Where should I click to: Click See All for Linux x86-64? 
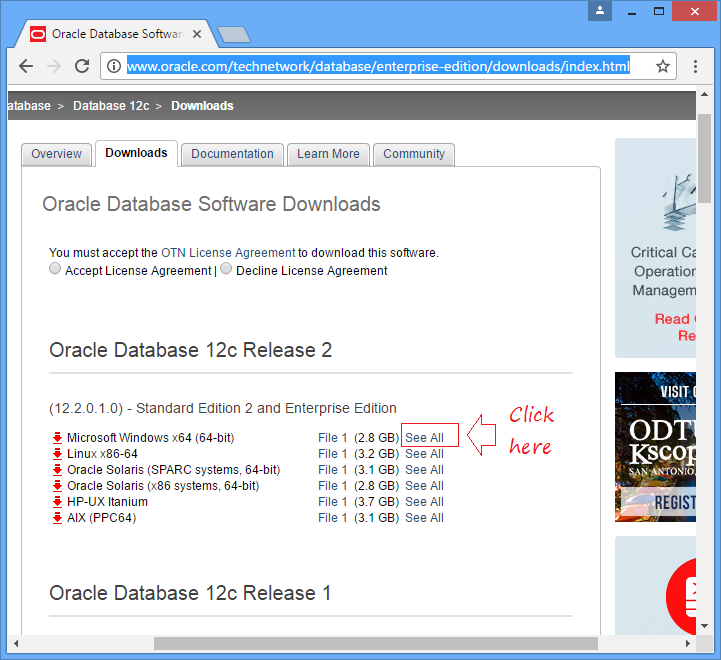(424, 454)
